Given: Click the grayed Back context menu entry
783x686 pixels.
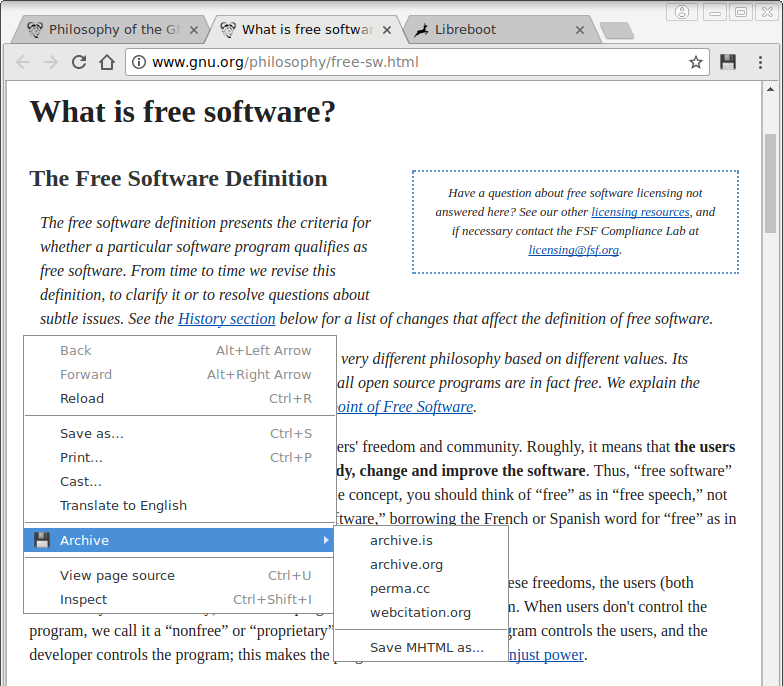Looking at the screenshot, I should click(180, 350).
